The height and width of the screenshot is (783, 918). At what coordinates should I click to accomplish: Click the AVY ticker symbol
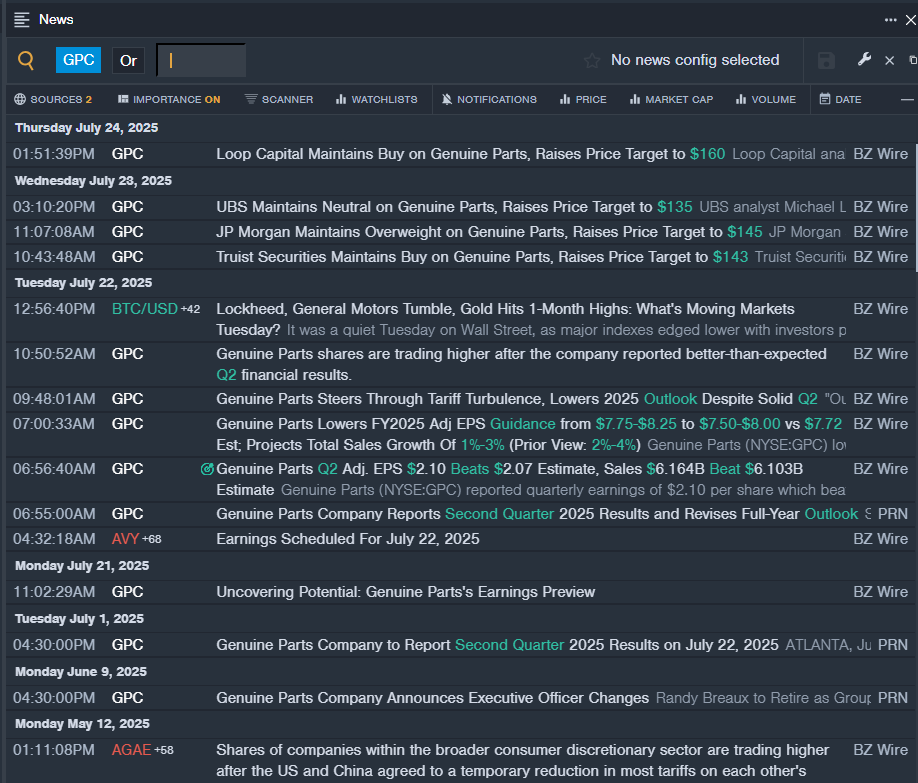click(125, 539)
